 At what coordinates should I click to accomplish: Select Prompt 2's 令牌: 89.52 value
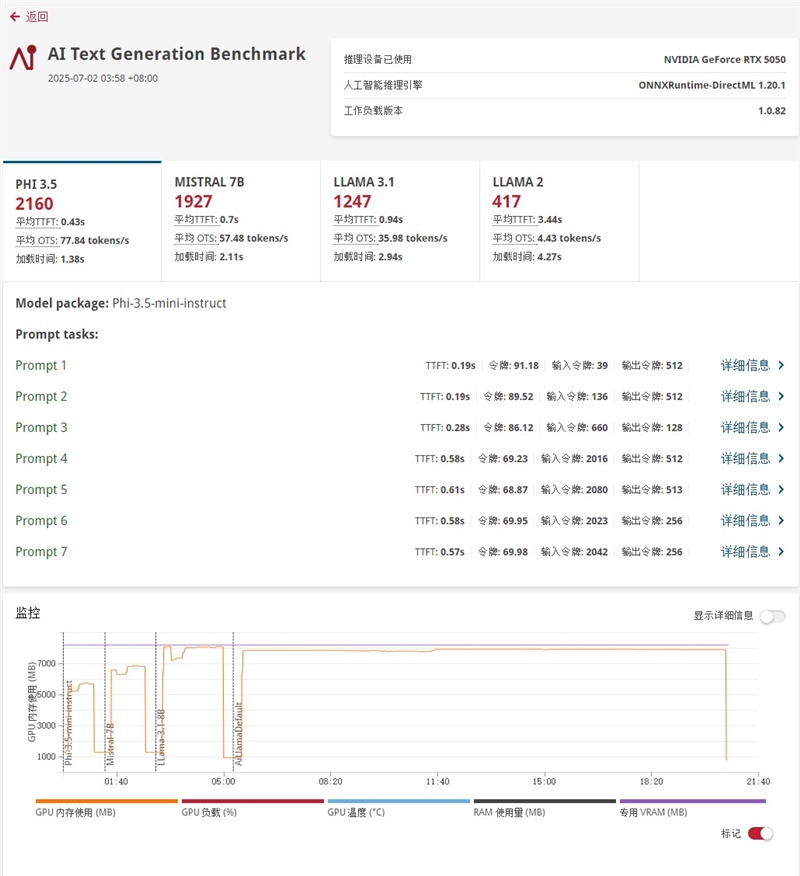508,397
